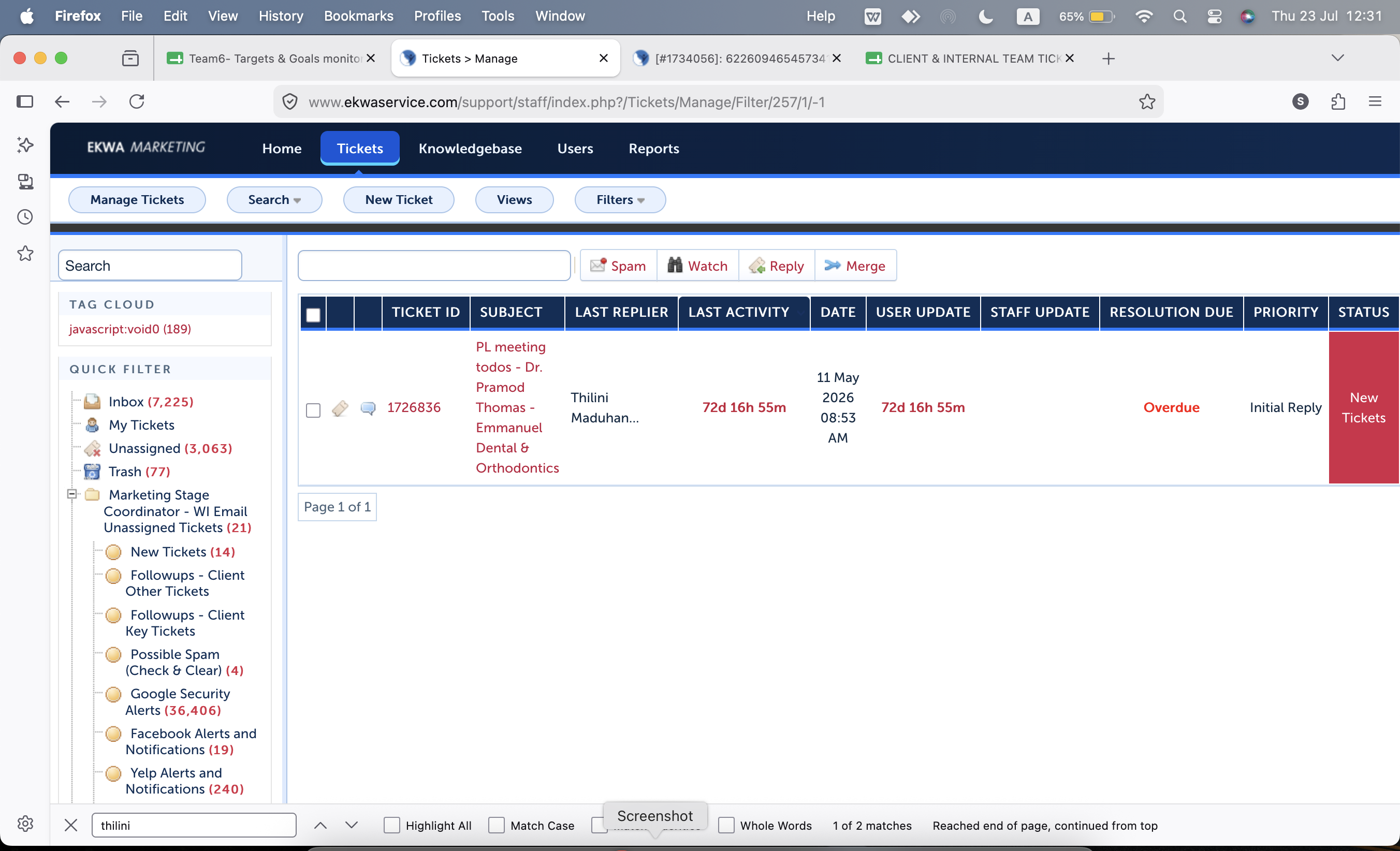Click the Yelp Alerts circle icon
Screen dimensions: 1400x851
[113, 773]
